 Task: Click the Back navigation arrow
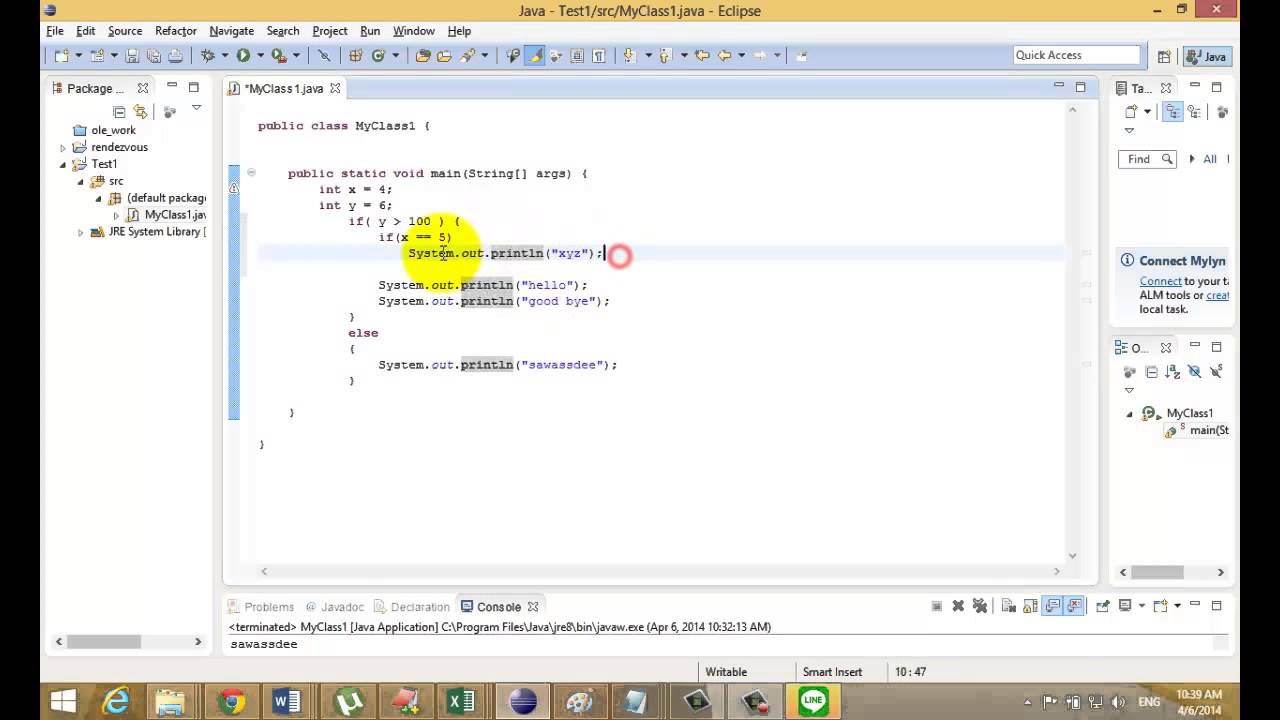pos(724,56)
